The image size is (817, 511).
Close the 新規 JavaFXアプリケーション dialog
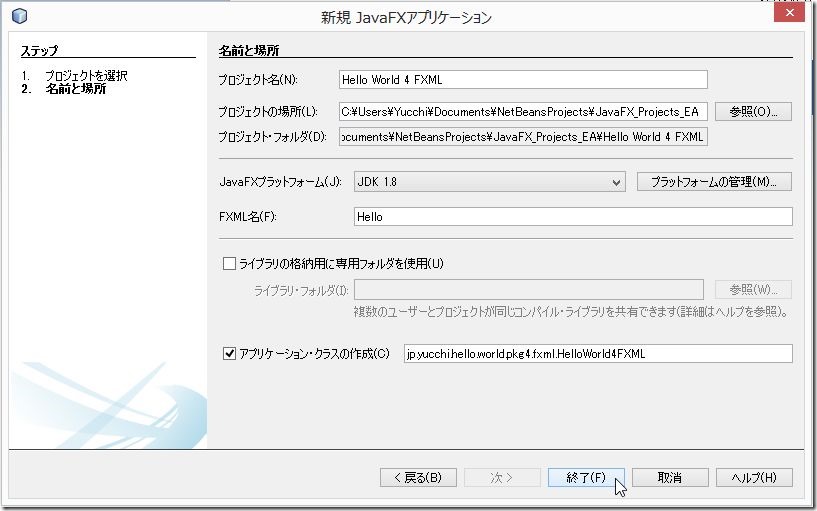(789, 12)
